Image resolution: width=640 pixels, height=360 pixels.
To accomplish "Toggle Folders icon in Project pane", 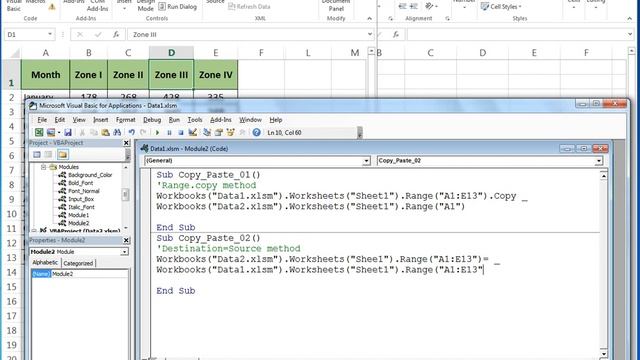I will pos(62,154).
